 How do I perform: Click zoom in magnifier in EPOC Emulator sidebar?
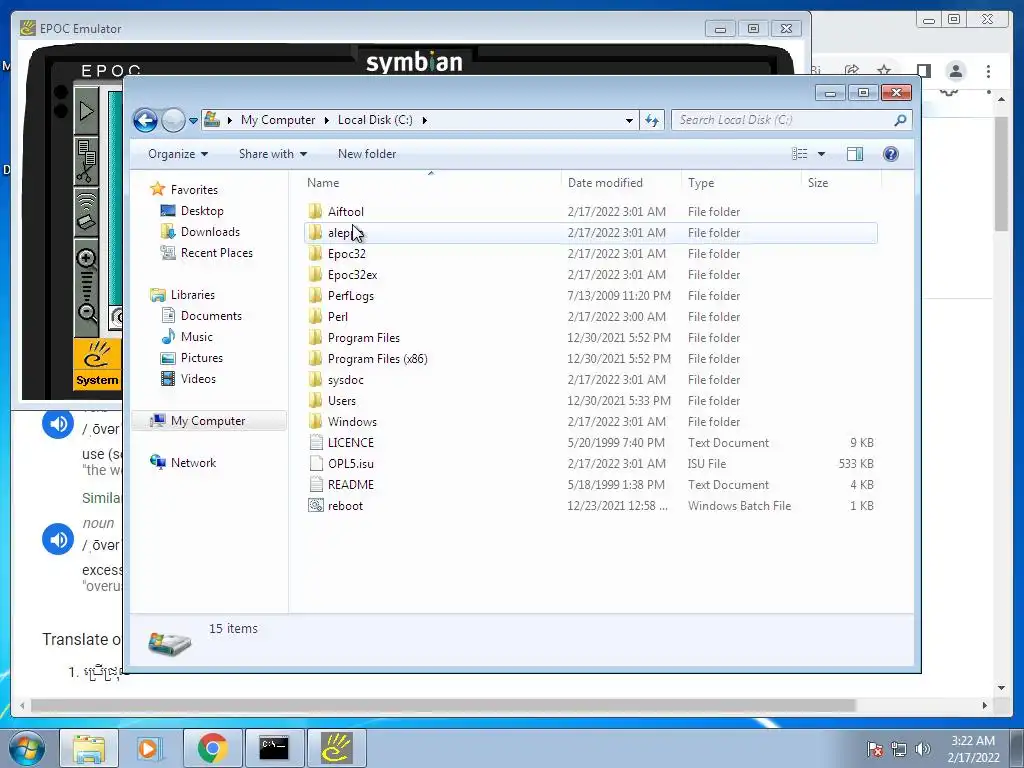click(x=86, y=259)
